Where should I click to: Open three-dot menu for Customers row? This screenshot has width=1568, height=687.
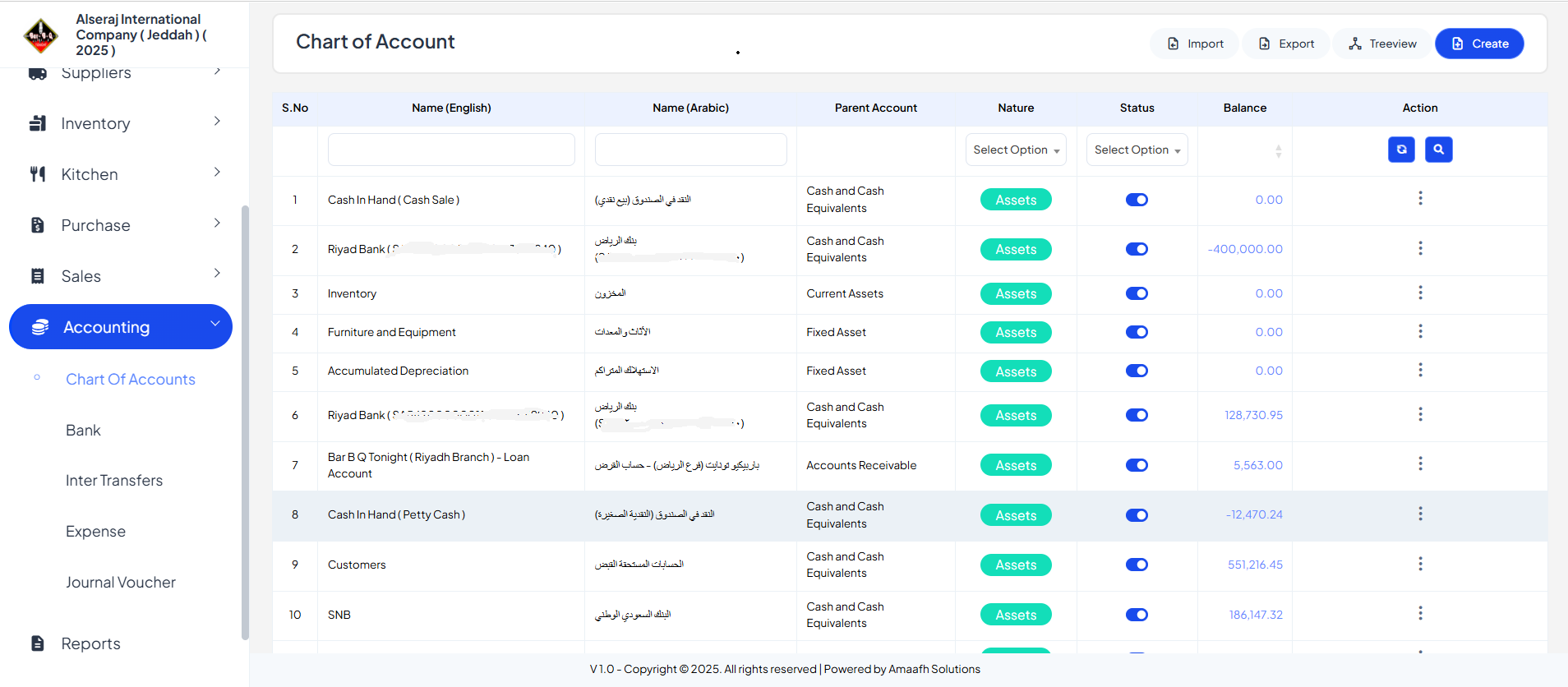pos(1420,565)
